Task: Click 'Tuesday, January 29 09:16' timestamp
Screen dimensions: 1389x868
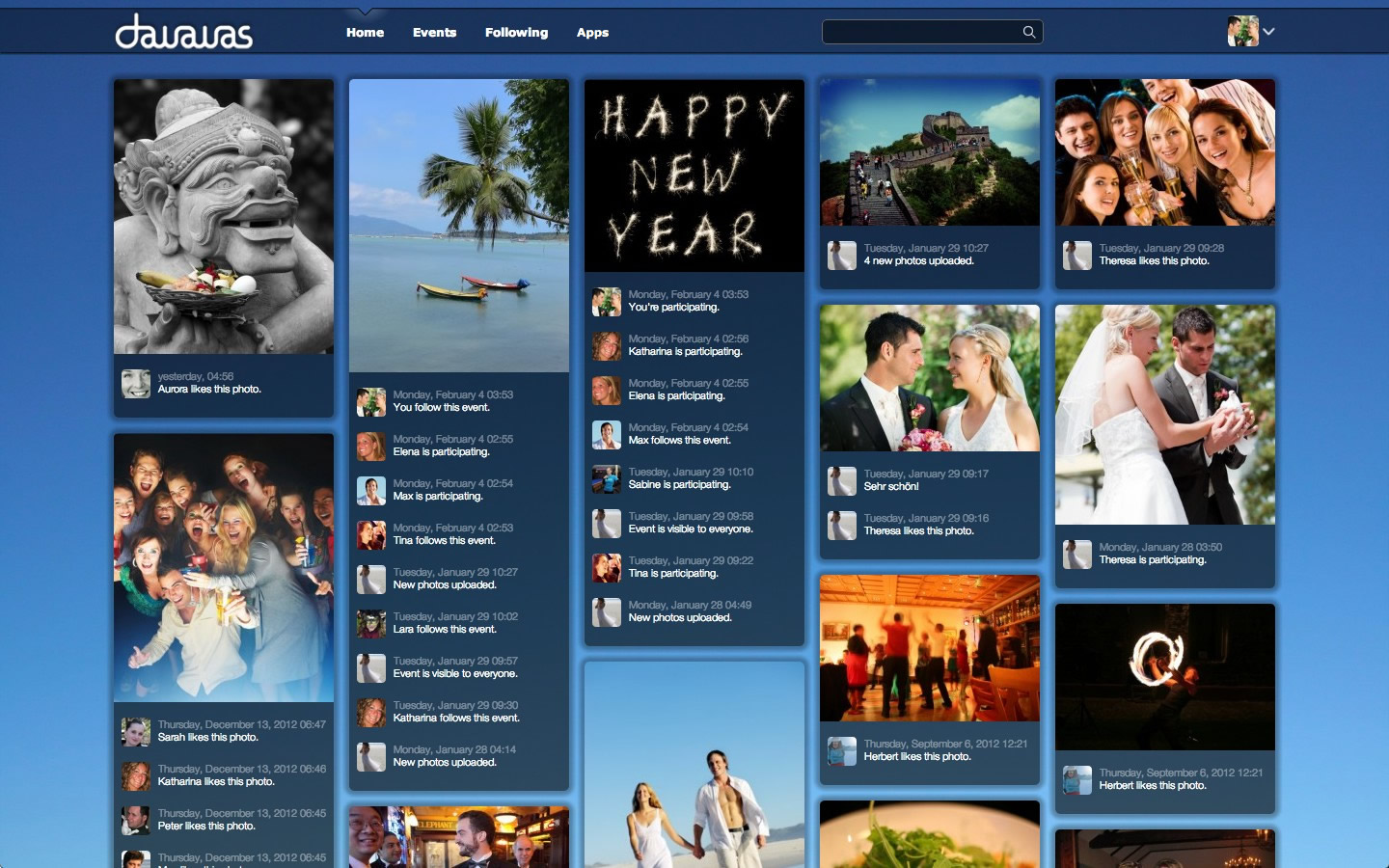Action: [926, 518]
